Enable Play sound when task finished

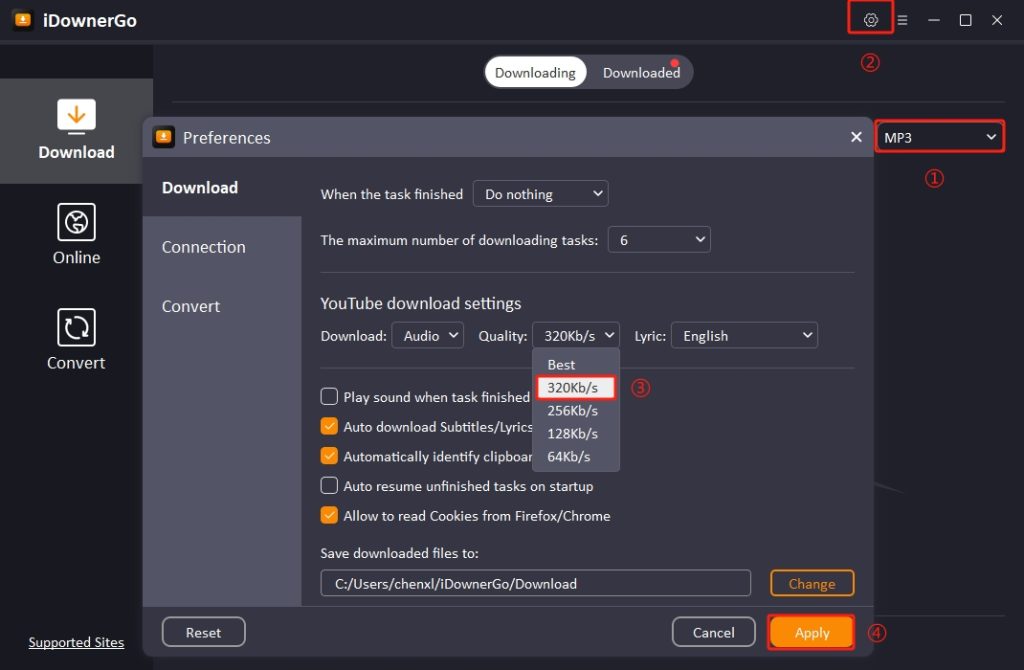coord(329,396)
